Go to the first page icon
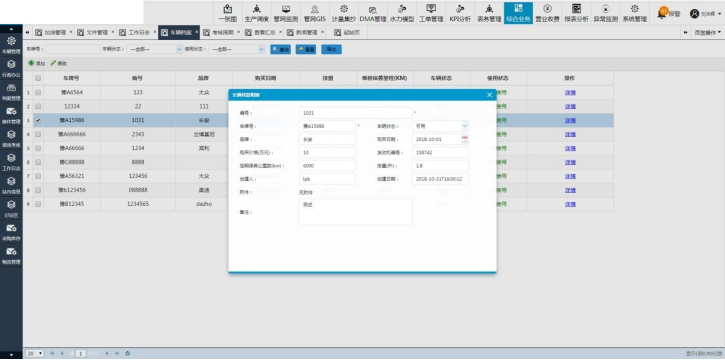The width and height of the screenshot is (725, 360). pyautogui.click(x=52, y=354)
